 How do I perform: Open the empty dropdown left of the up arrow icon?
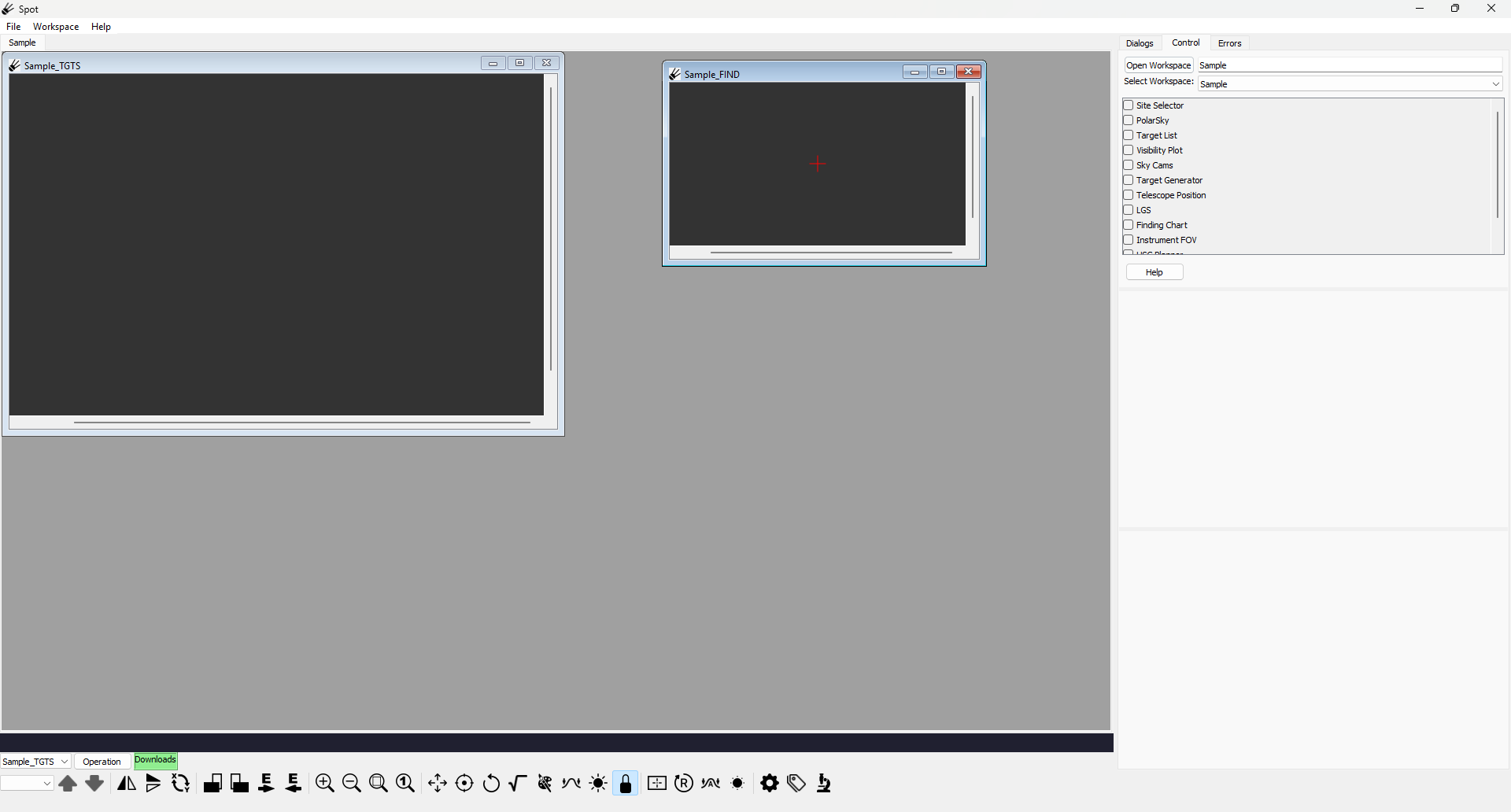(27, 784)
